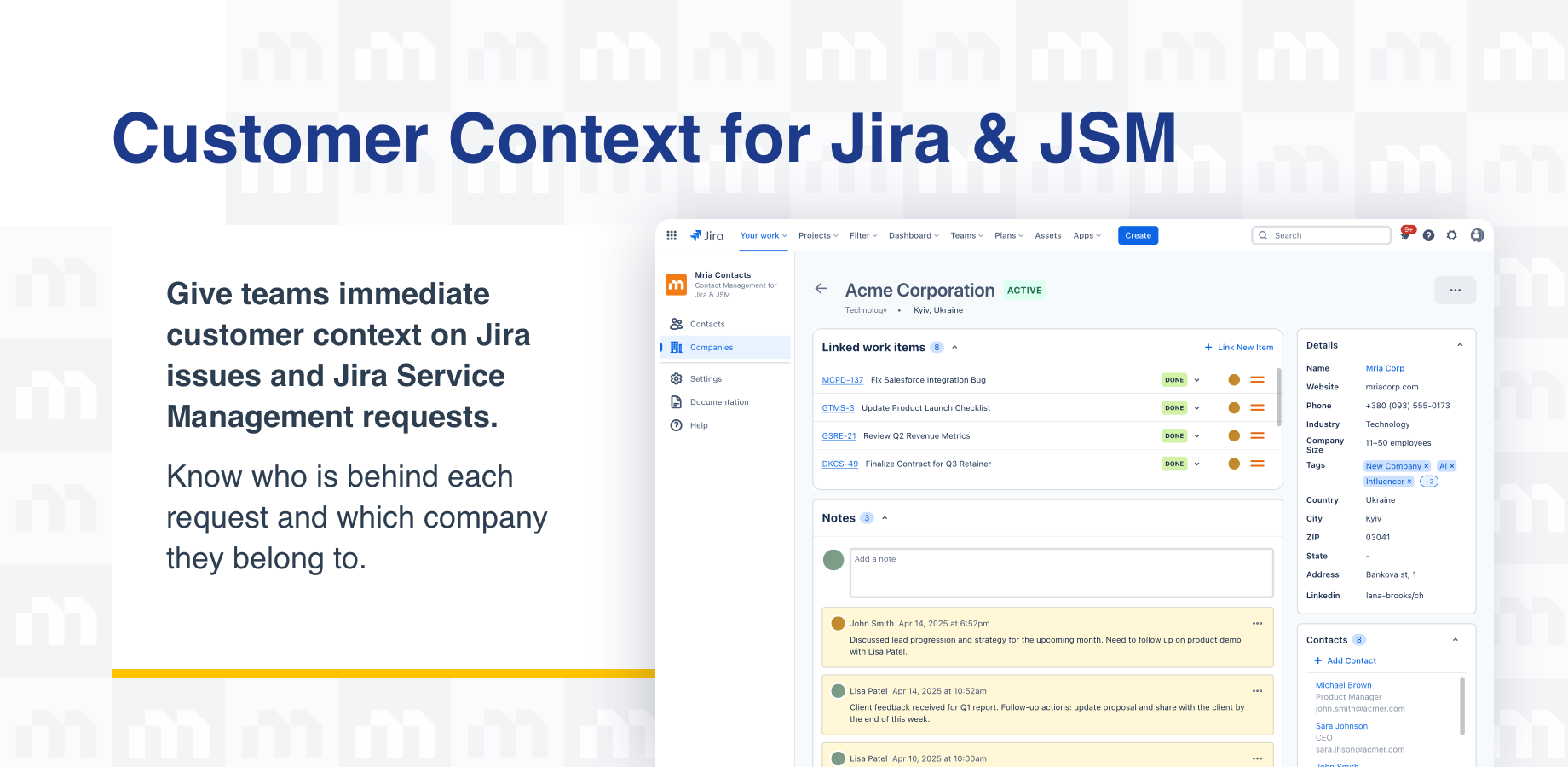Open the ellipsis menu on John Smith's note

tap(1257, 623)
